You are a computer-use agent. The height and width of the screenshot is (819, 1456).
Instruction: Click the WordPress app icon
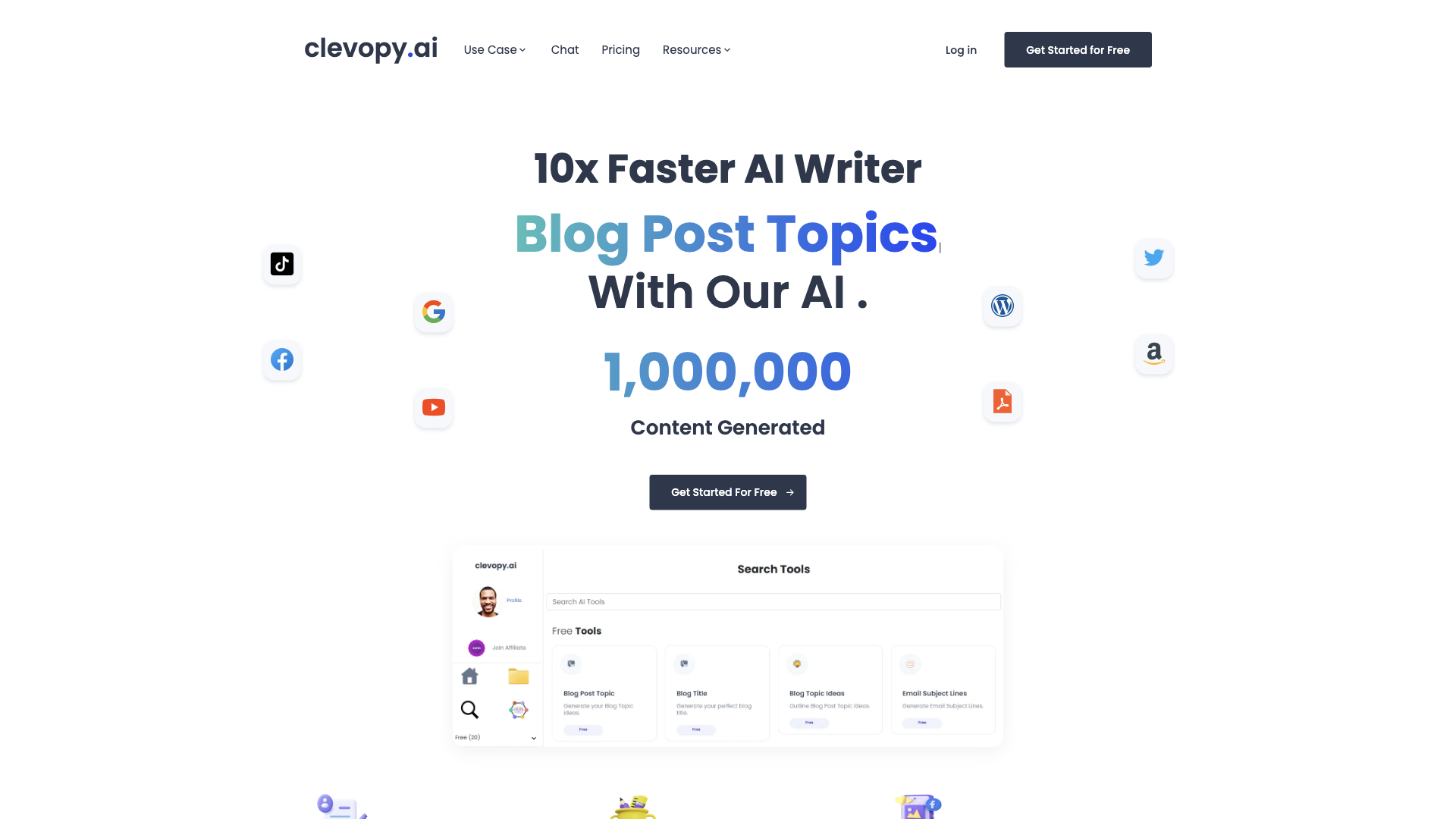click(1003, 305)
